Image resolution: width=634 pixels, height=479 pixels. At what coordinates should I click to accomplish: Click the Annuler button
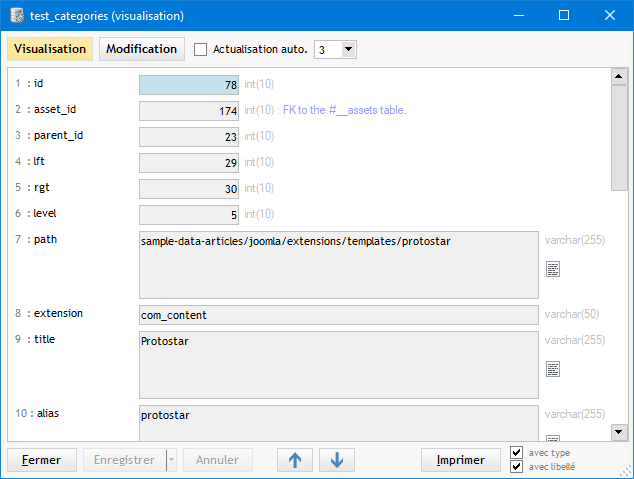218,460
